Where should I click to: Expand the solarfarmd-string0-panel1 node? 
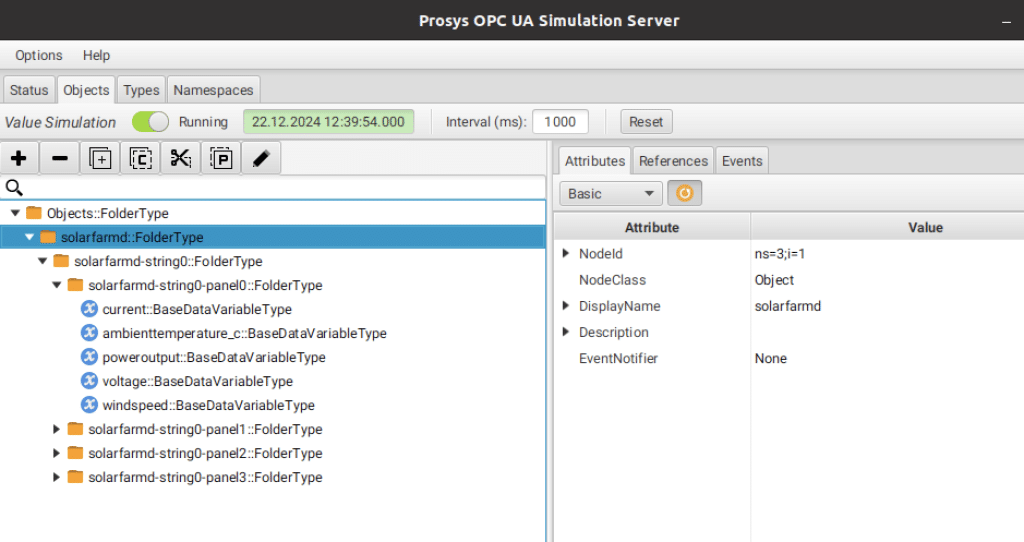tap(57, 429)
